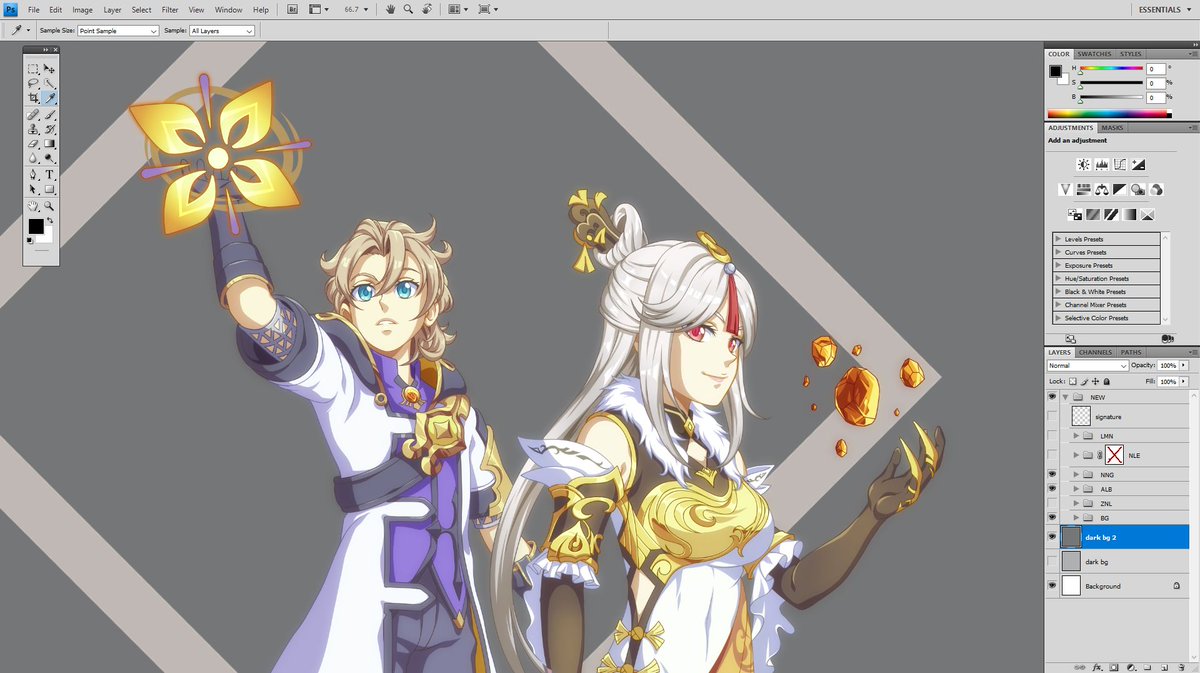Add a layer style (fx) at Layers bottom
This screenshot has height=673, width=1200.
tap(1097, 667)
